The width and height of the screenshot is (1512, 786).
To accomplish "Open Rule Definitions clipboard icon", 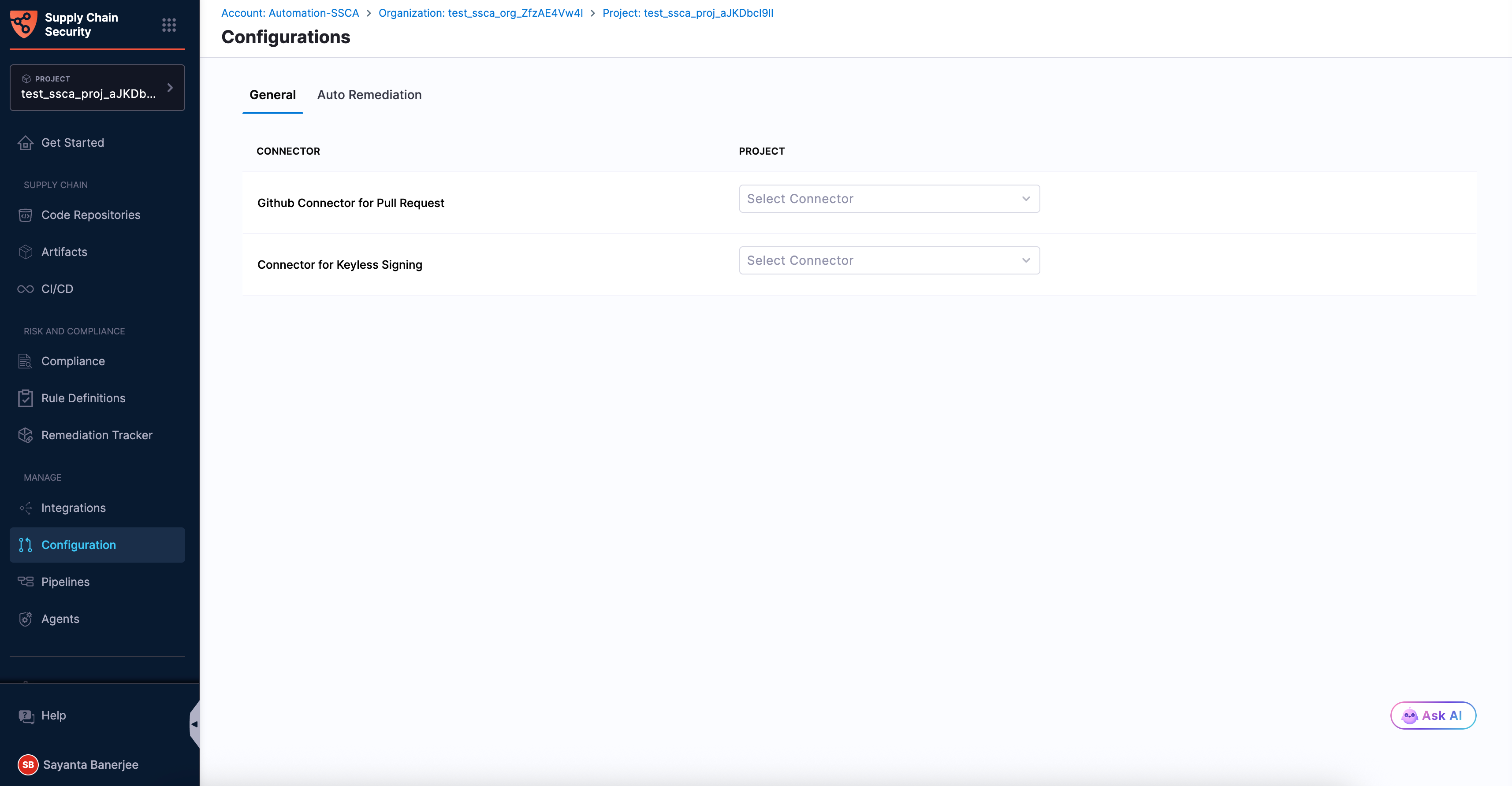I will [25, 398].
